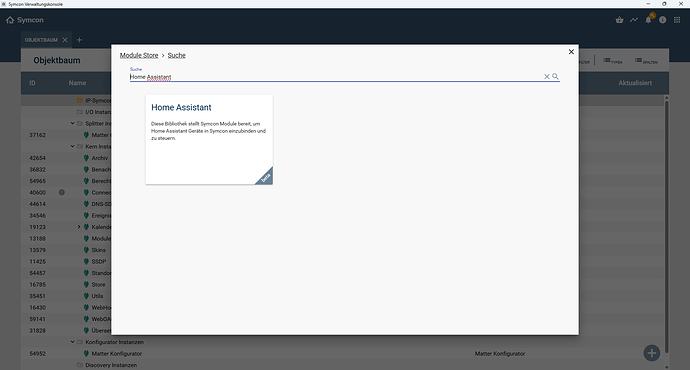
Task: Open notifications bell icon
Action: pos(648,20)
